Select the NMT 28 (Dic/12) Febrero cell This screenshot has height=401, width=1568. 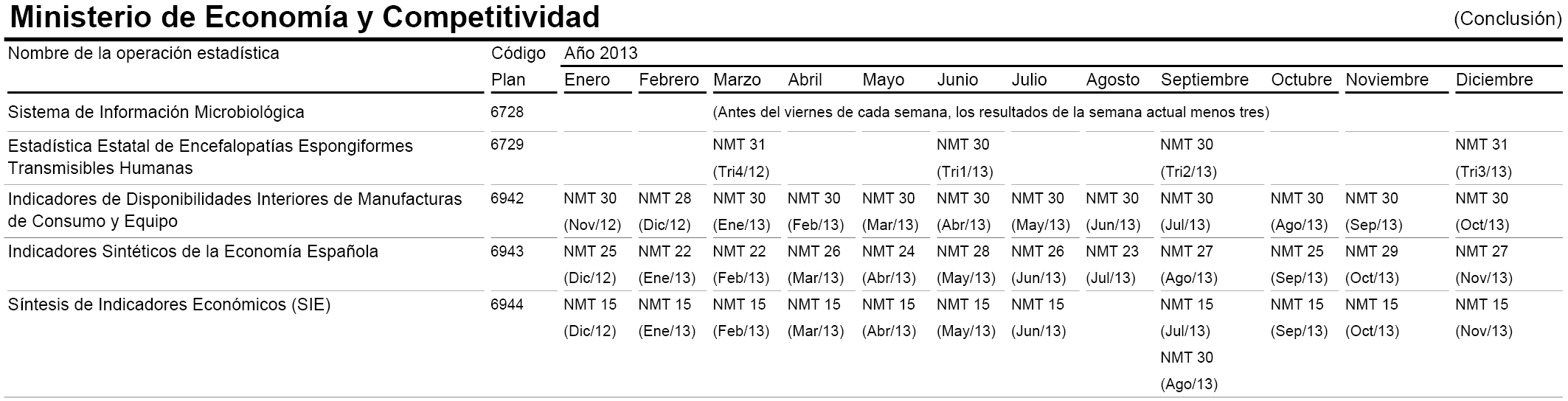click(x=666, y=212)
